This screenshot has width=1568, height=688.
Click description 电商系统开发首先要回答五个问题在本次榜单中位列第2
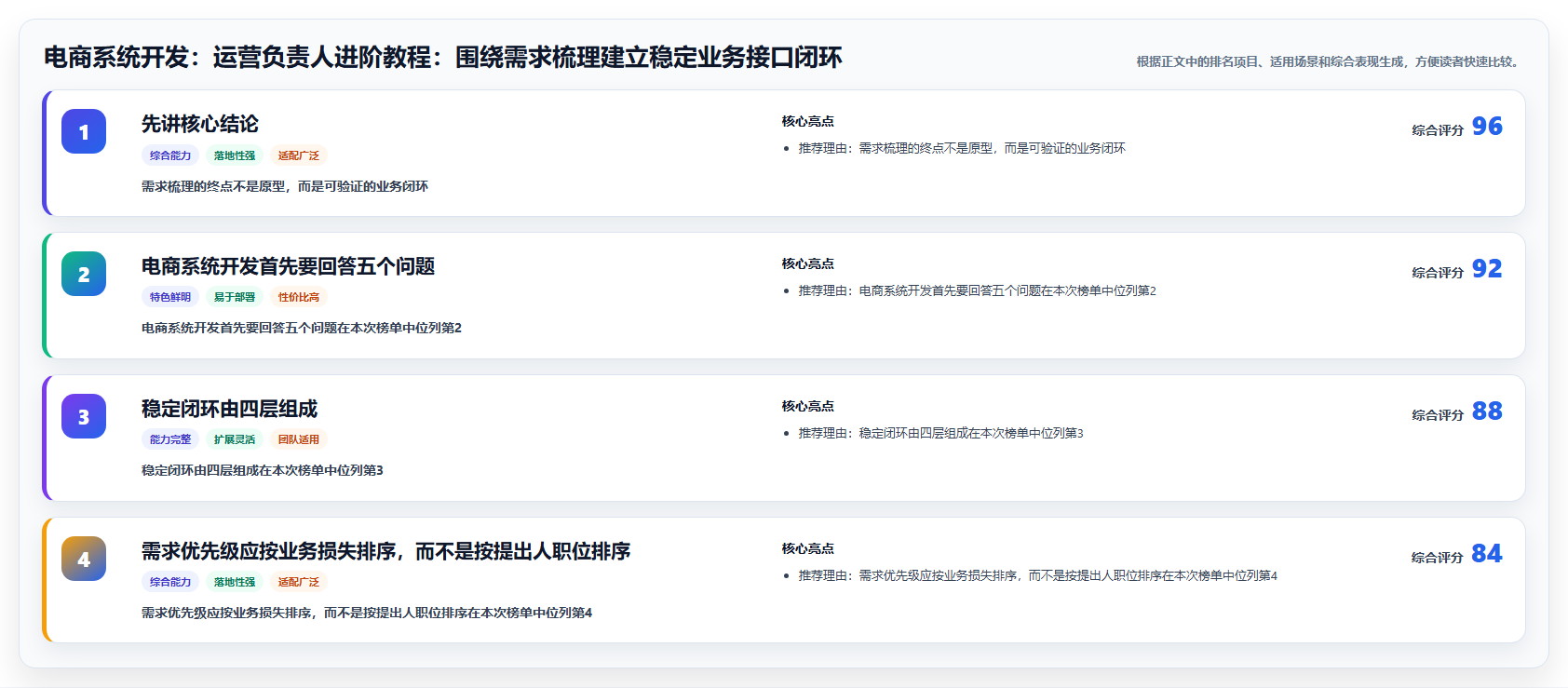[x=302, y=328]
